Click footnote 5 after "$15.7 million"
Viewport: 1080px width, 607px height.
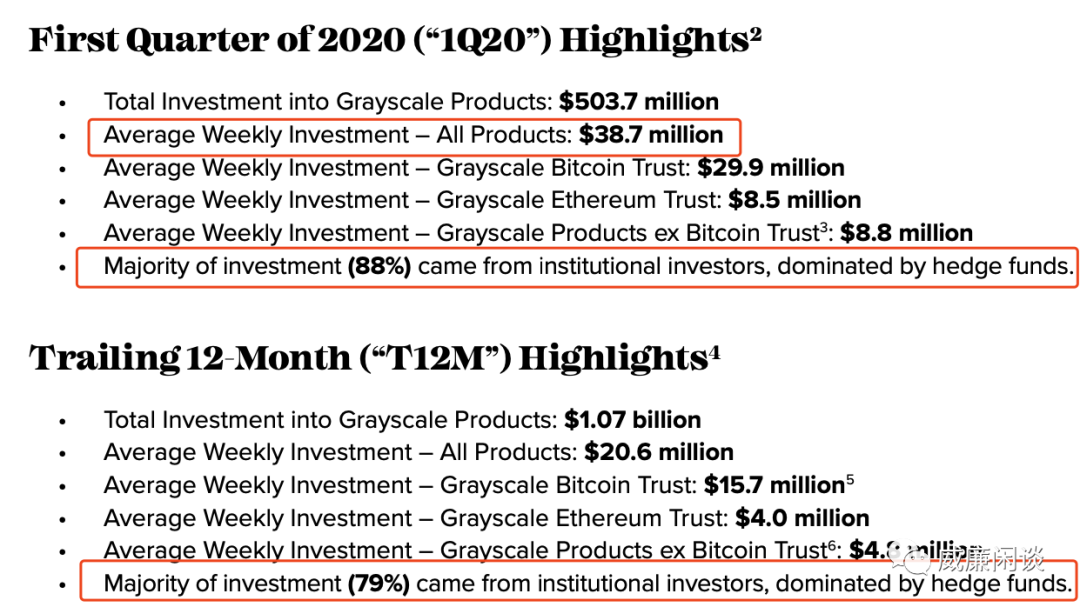coord(850,479)
